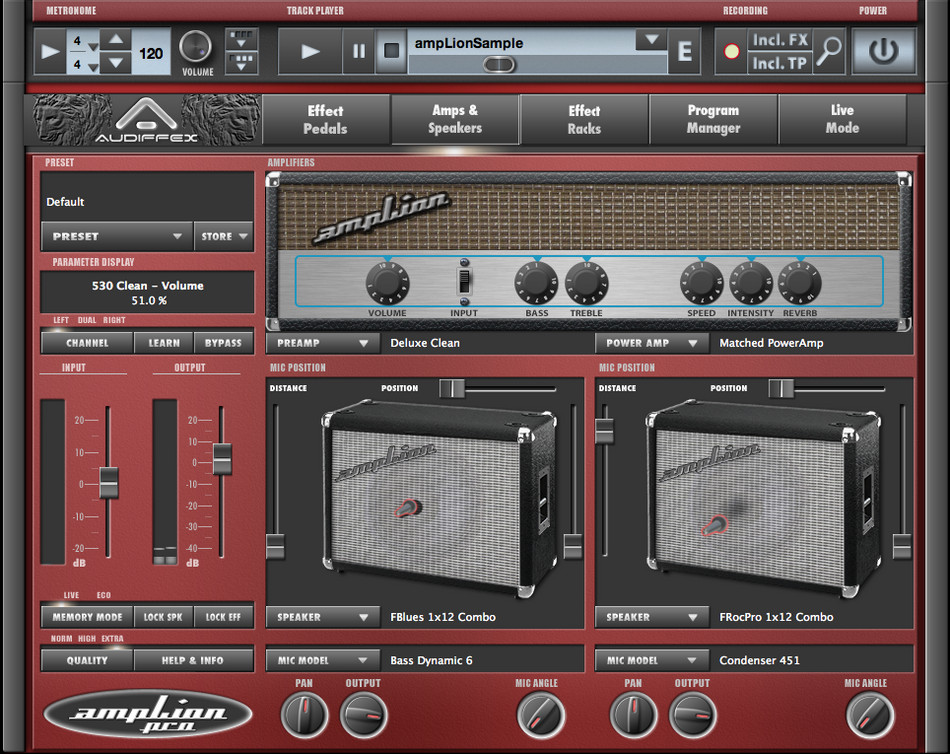Screen dimensions: 950x754
Task: Switch to the Effect Racks tab
Action: [x=584, y=119]
